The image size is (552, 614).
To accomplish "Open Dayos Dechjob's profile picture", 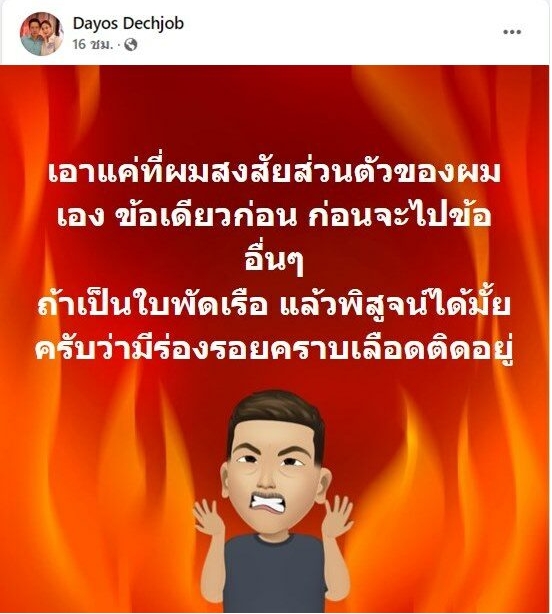I will pyautogui.click(x=42, y=34).
